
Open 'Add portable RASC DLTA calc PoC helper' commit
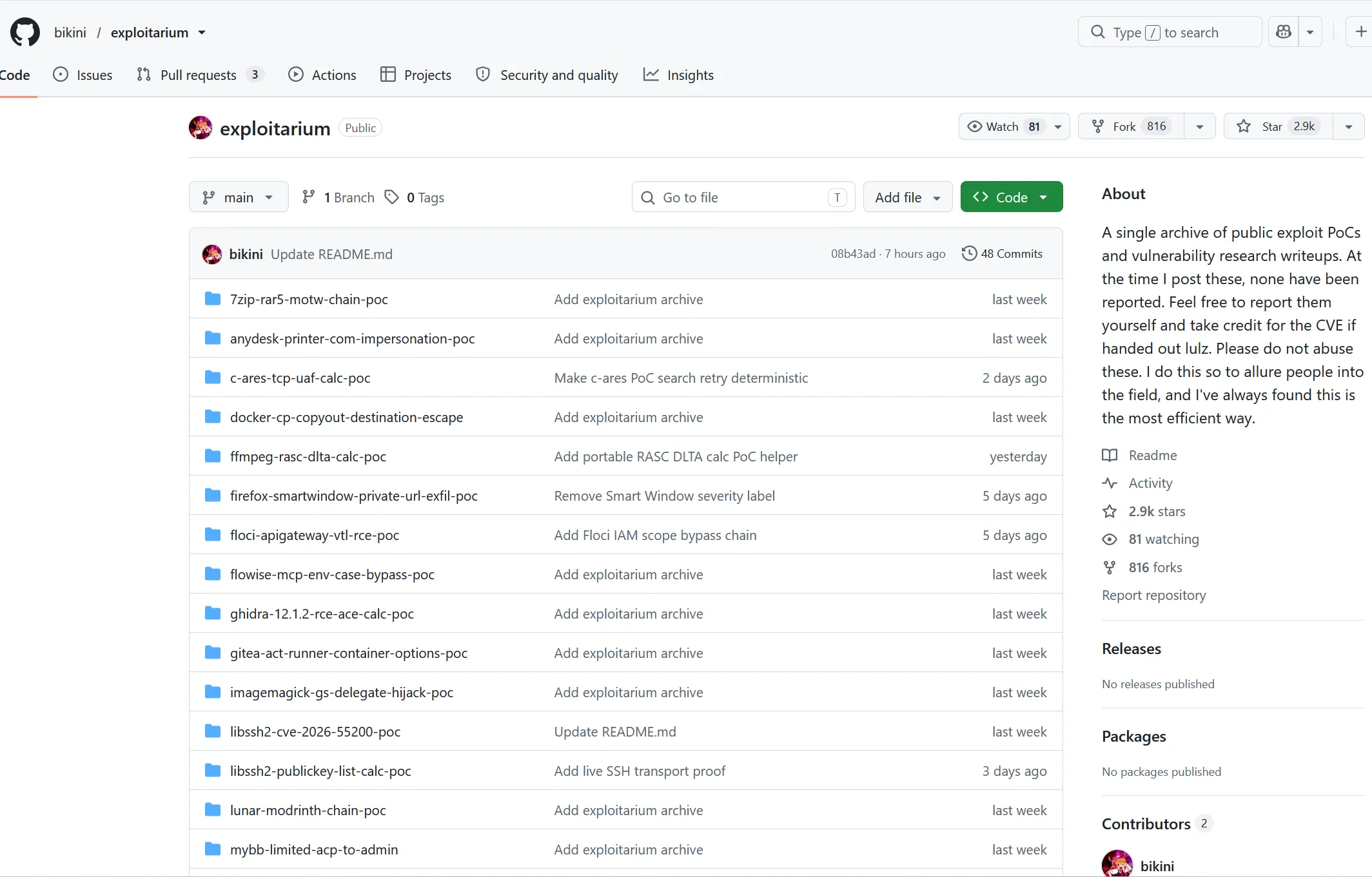[x=676, y=456]
